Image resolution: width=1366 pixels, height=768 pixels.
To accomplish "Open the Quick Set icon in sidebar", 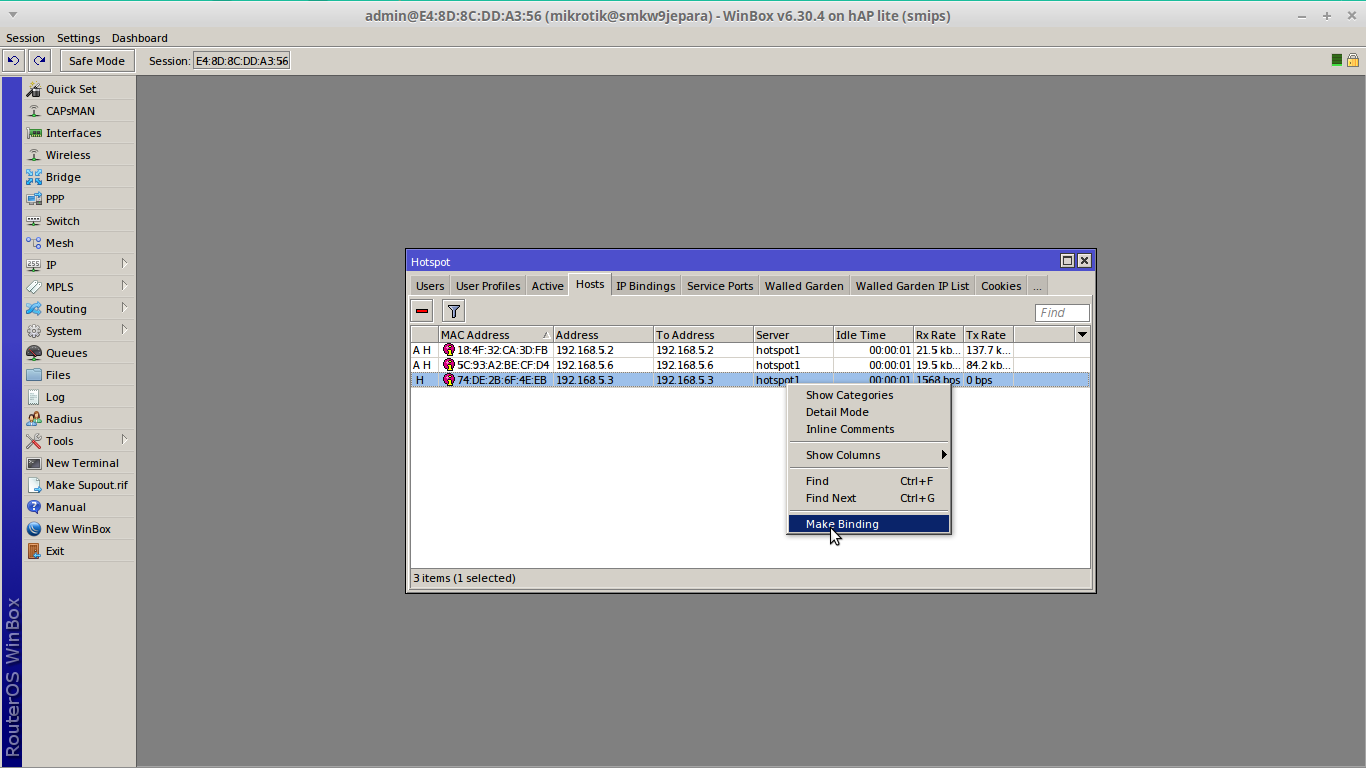I will [34, 89].
